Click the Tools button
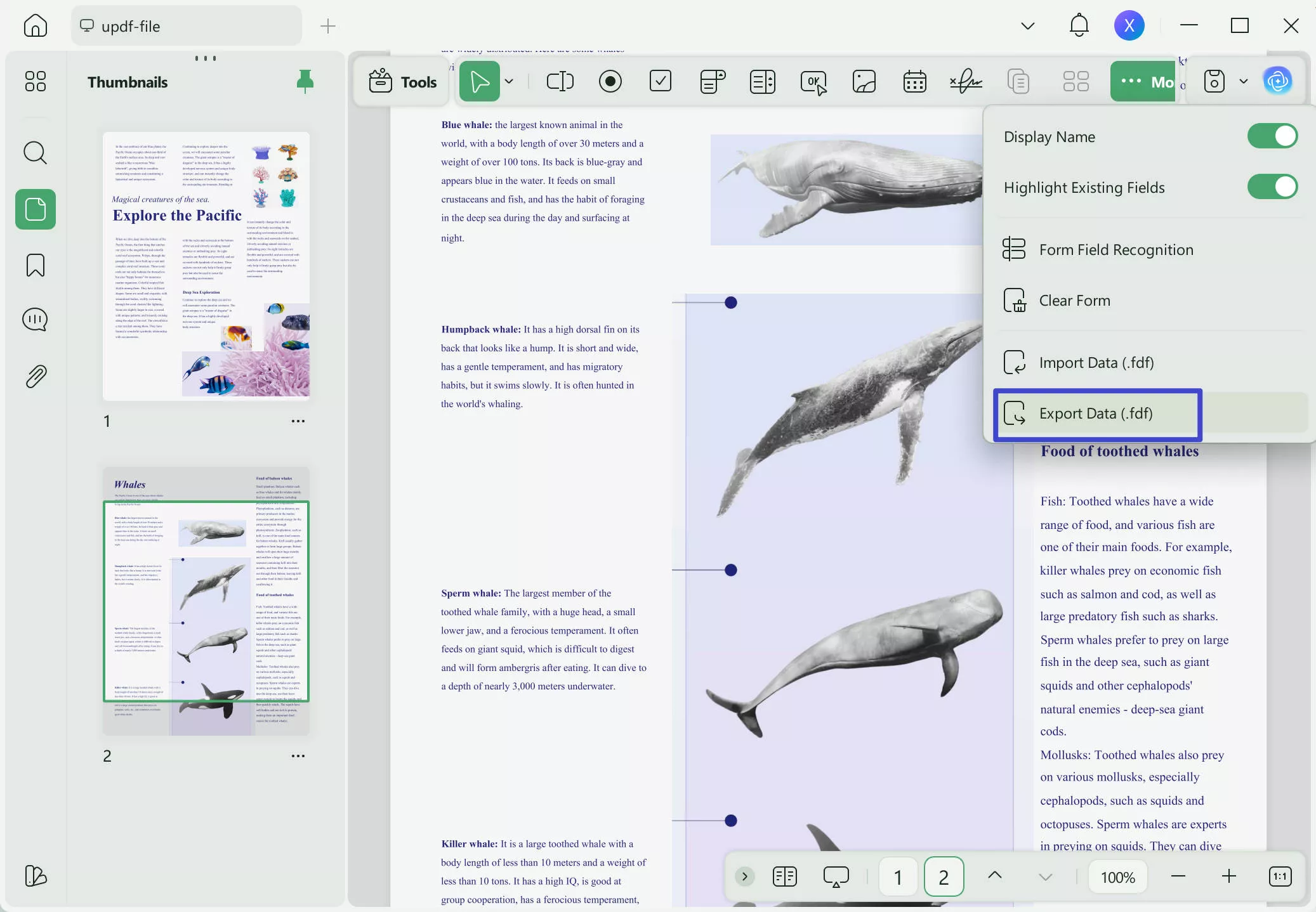The width and height of the screenshot is (1316, 912). click(x=403, y=82)
